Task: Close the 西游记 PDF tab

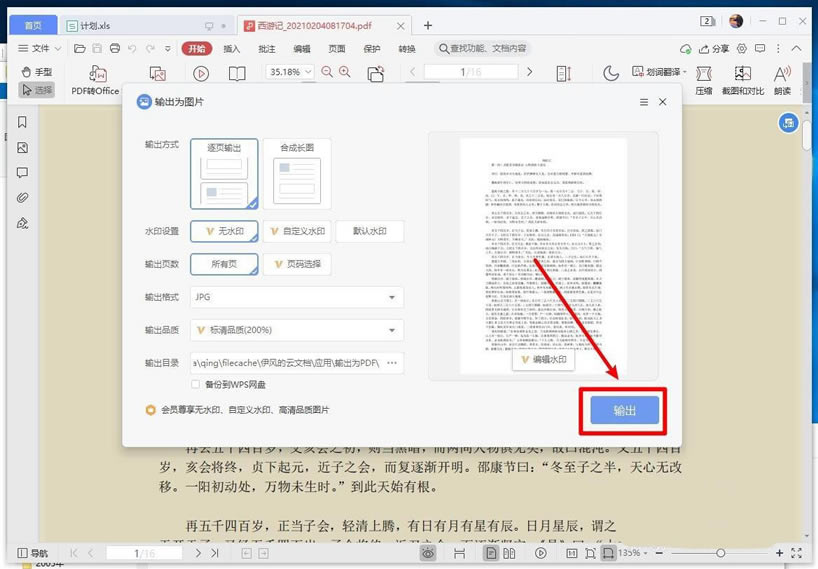Action: click(x=400, y=26)
